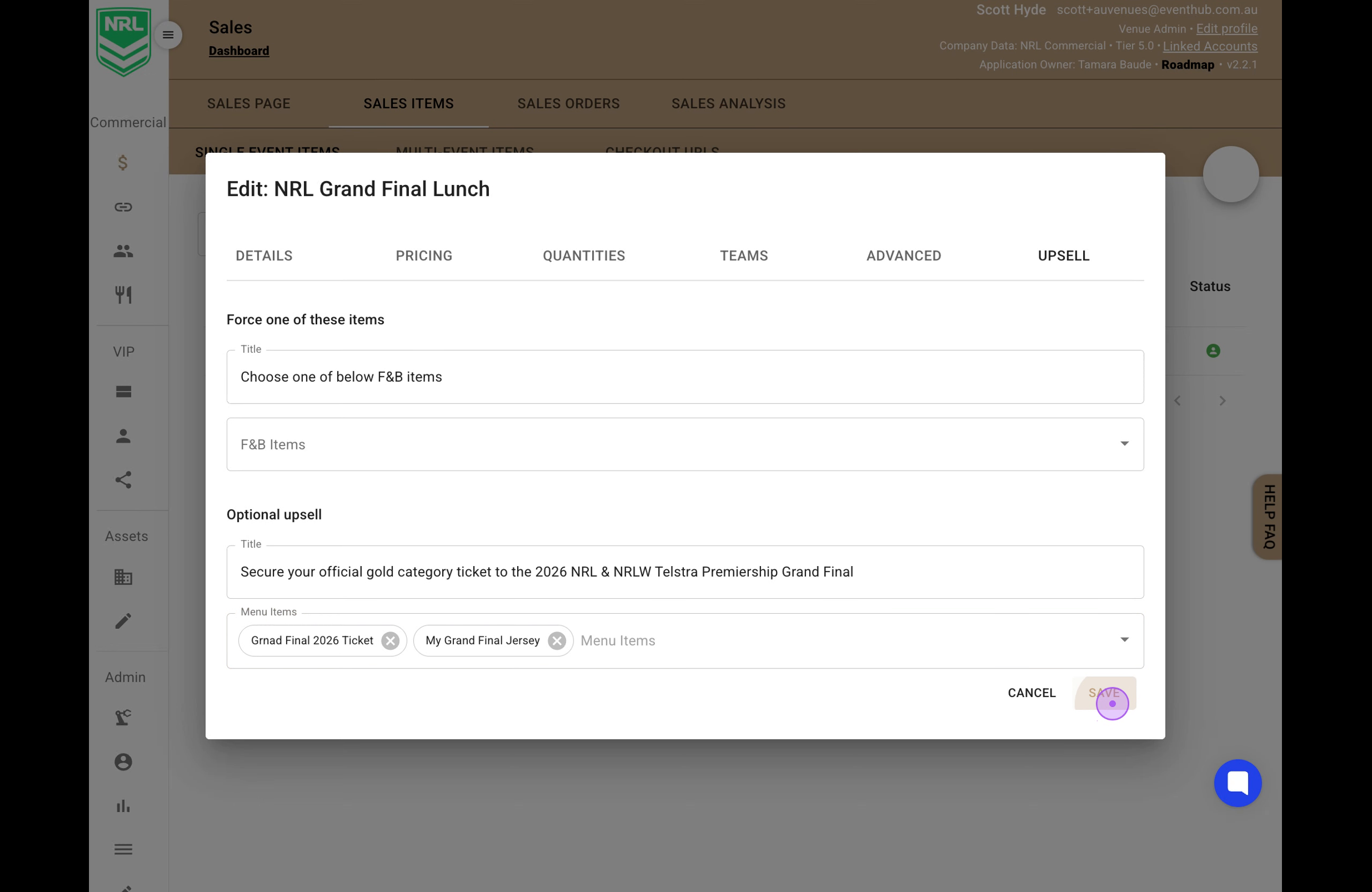
Task: Open the dollar sign sales icon
Action: pyautogui.click(x=123, y=162)
